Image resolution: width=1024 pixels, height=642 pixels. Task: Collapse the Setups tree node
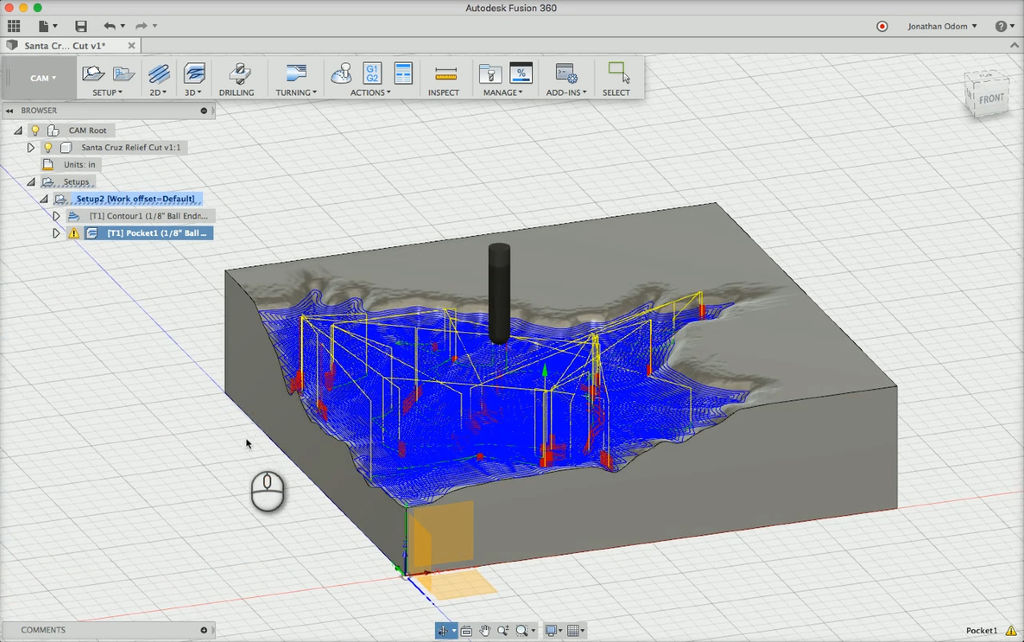tap(31, 182)
